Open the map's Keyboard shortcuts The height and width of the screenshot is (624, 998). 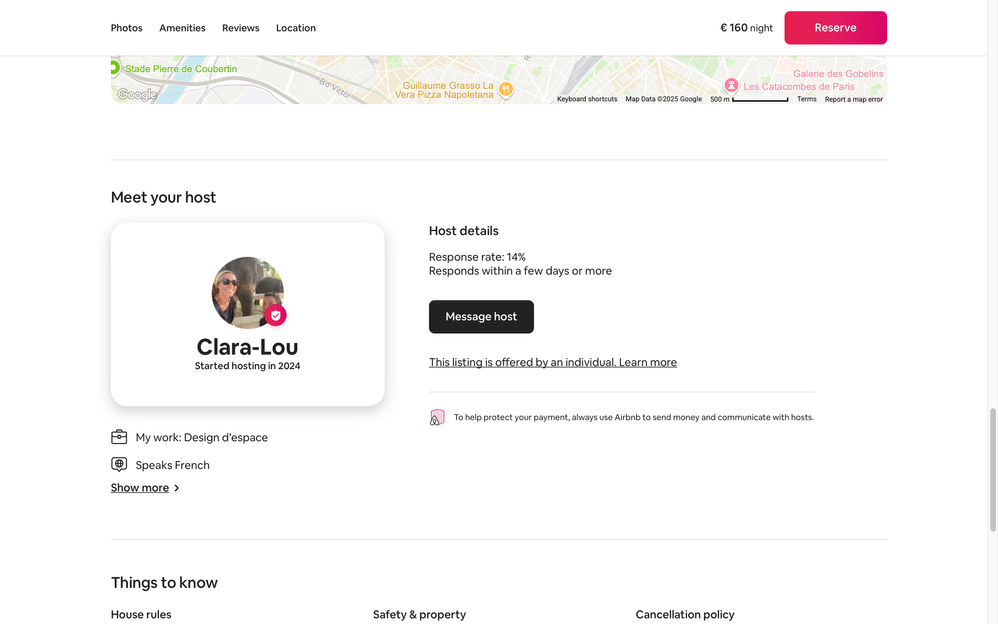[587, 99]
